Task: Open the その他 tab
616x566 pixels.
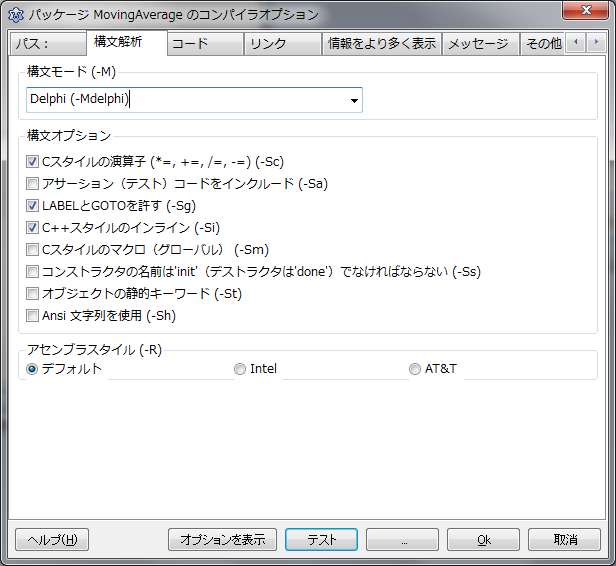Action: click(x=544, y=44)
